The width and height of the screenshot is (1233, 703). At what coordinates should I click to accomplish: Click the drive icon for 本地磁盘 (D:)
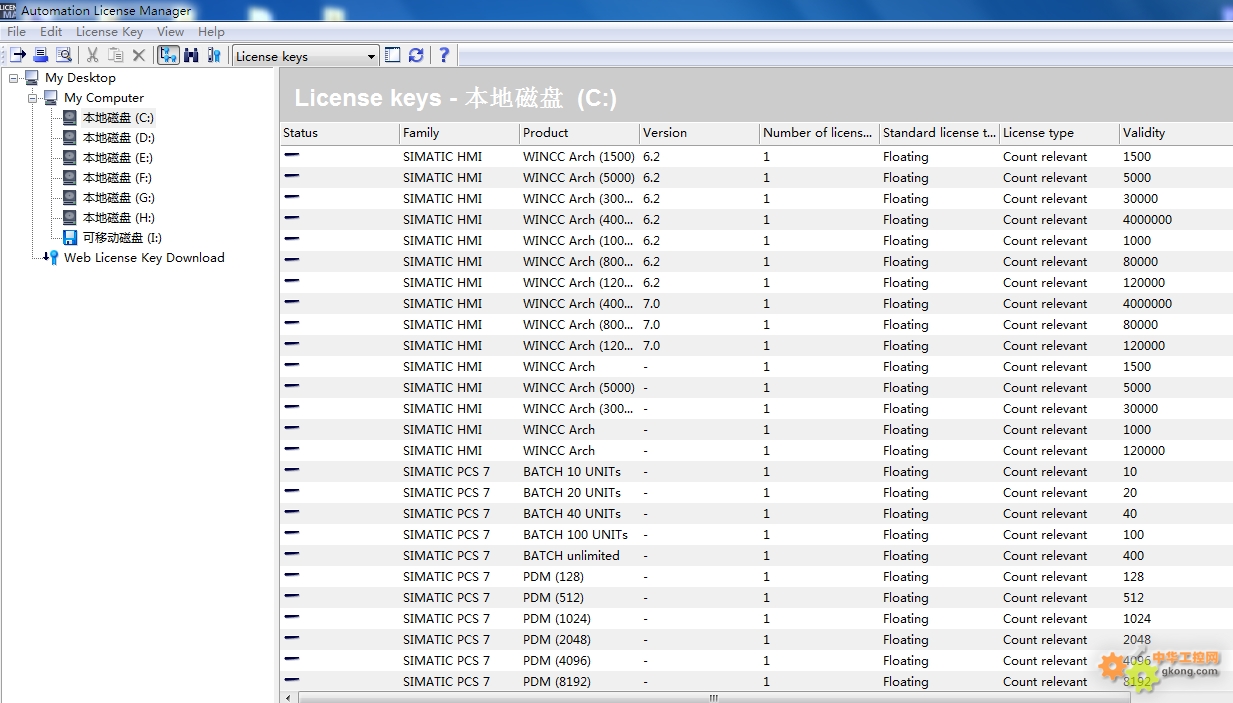[x=70, y=138]
